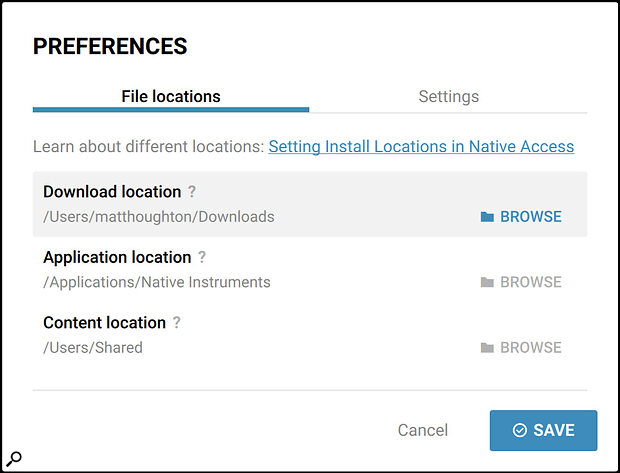Click the /Users/matthoughton/Downloads path text

159,217
